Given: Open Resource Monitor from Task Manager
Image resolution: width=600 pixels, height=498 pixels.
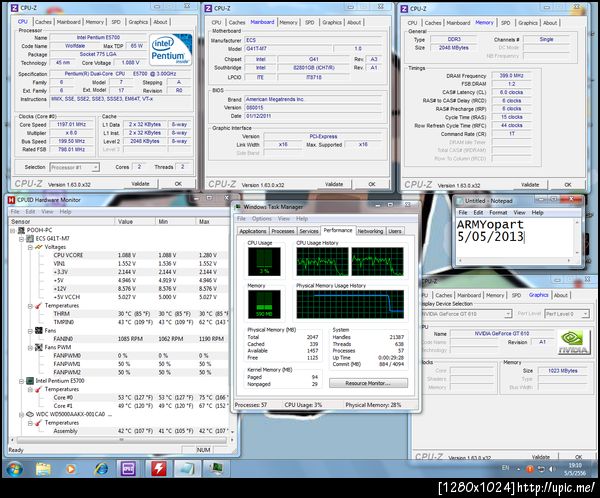Looking at the screenshot, I should click(x=368, y=383).
